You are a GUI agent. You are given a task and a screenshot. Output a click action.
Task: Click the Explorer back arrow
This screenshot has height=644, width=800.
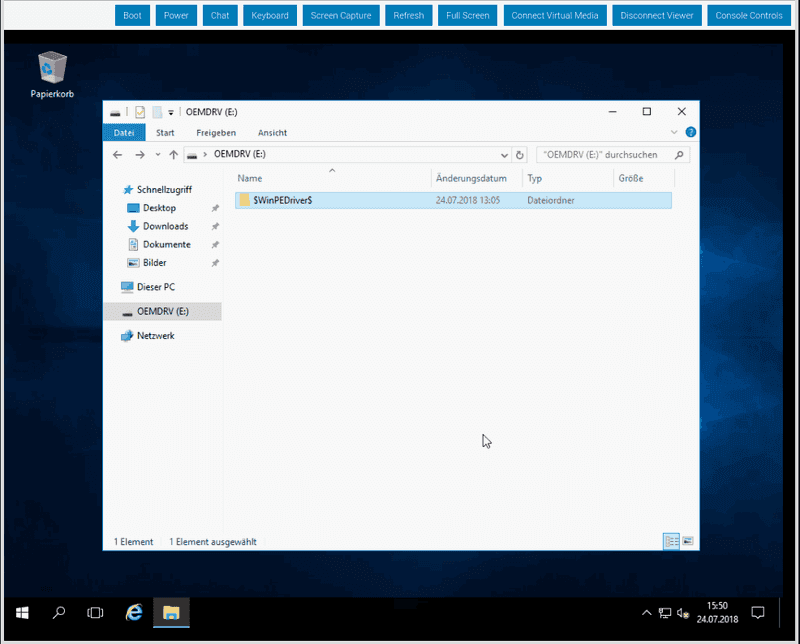coord(118,155)
